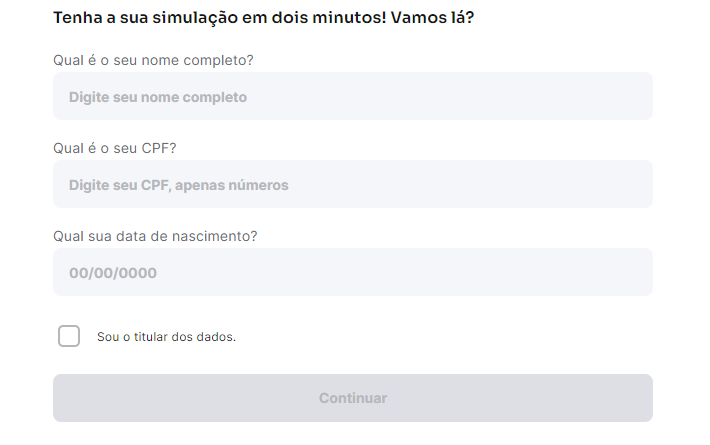The image size is (710, 445).
Task: Click the 'Qual é o seu CPF?' label
Action: (115, 148)
